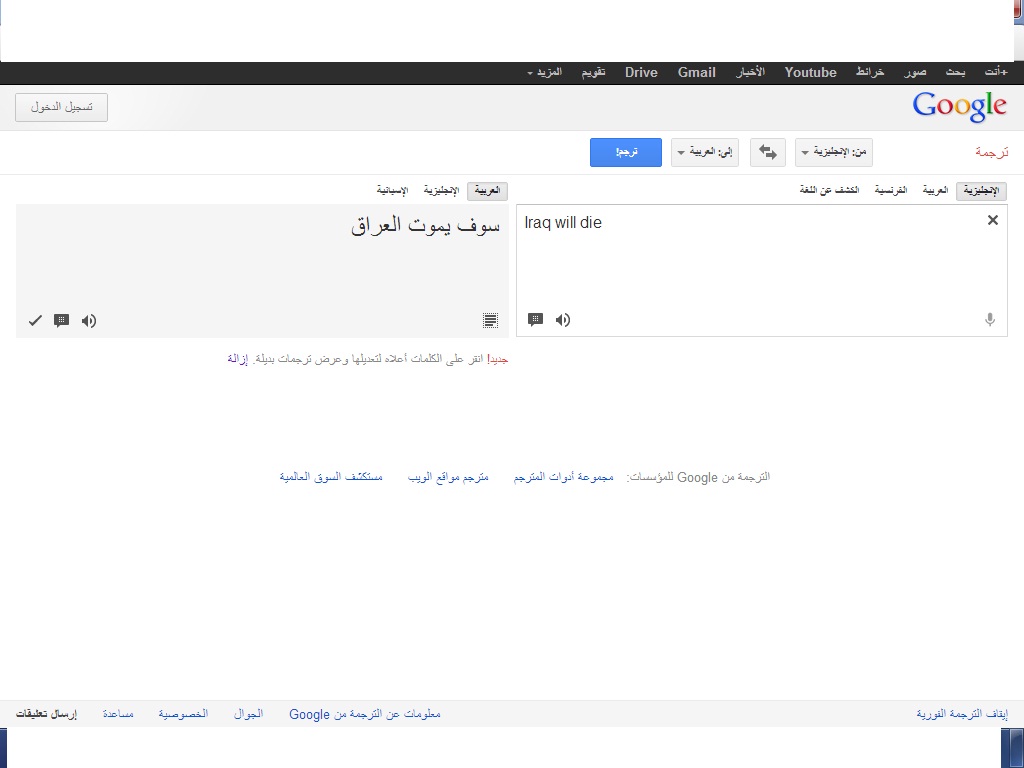The image size is (1024, 768).
Task: Open Gmail from the top navigation bar
Action: (696, 73)
